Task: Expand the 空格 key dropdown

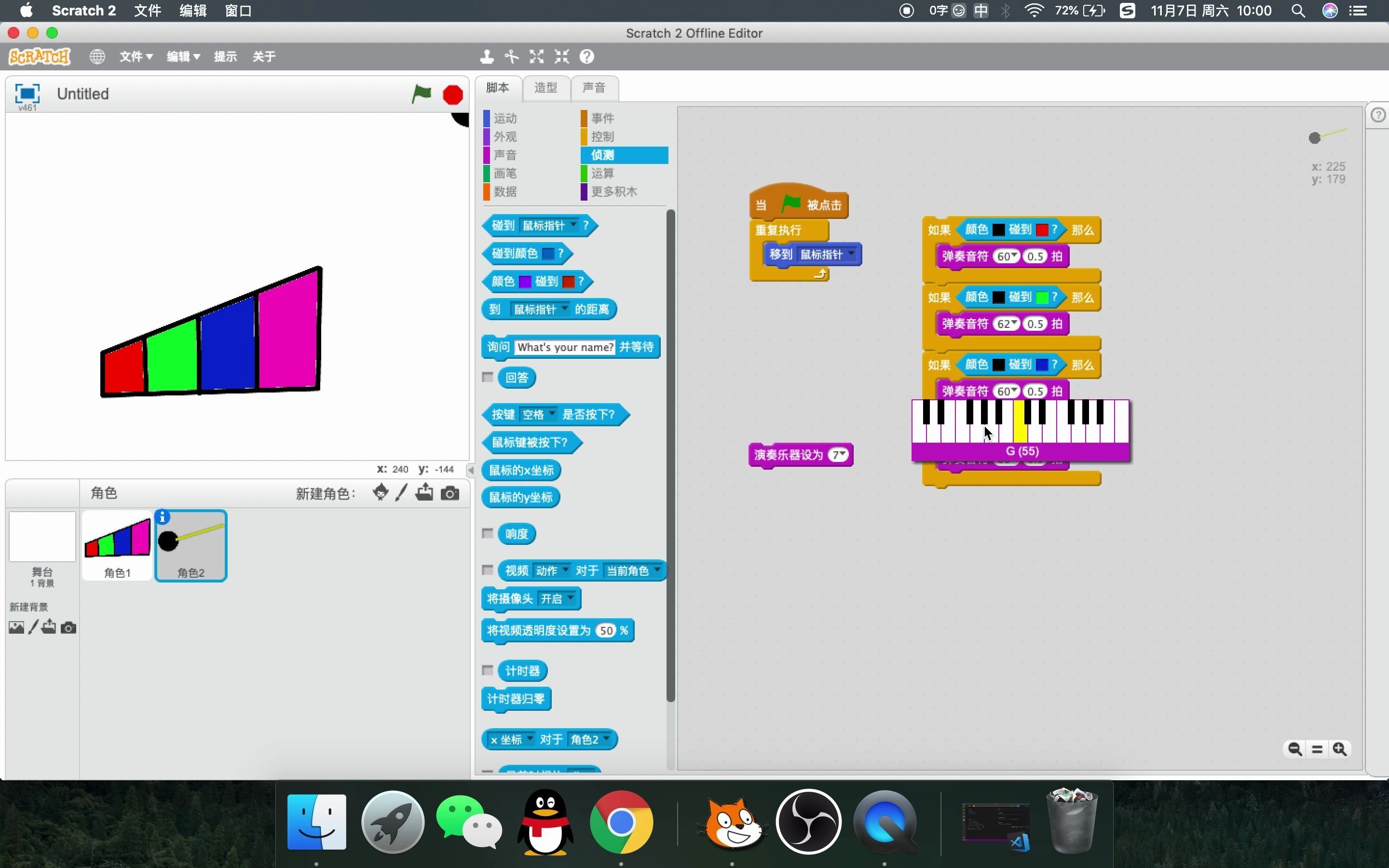Action: [552, 414]
